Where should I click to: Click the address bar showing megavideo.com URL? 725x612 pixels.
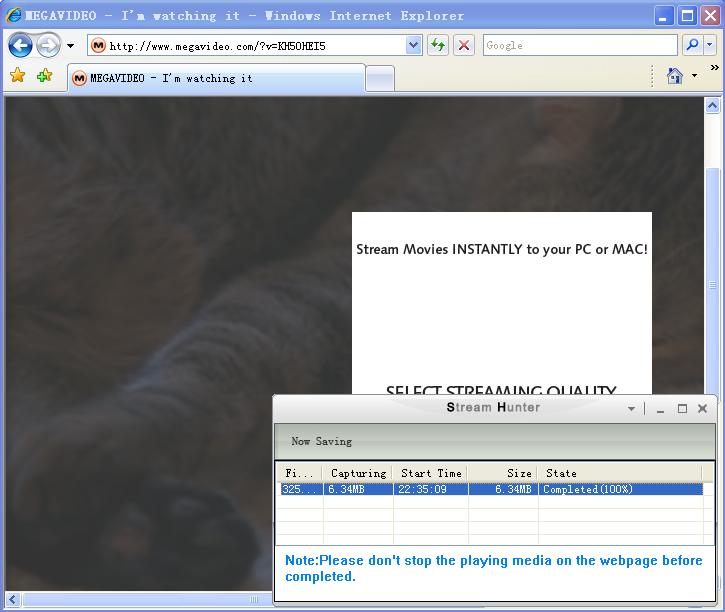(254, 46)
